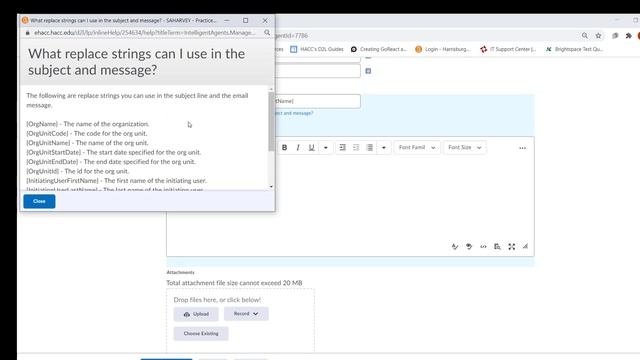
Task: Click the bookmark star icon in Chrome
Action: (598, 36)
